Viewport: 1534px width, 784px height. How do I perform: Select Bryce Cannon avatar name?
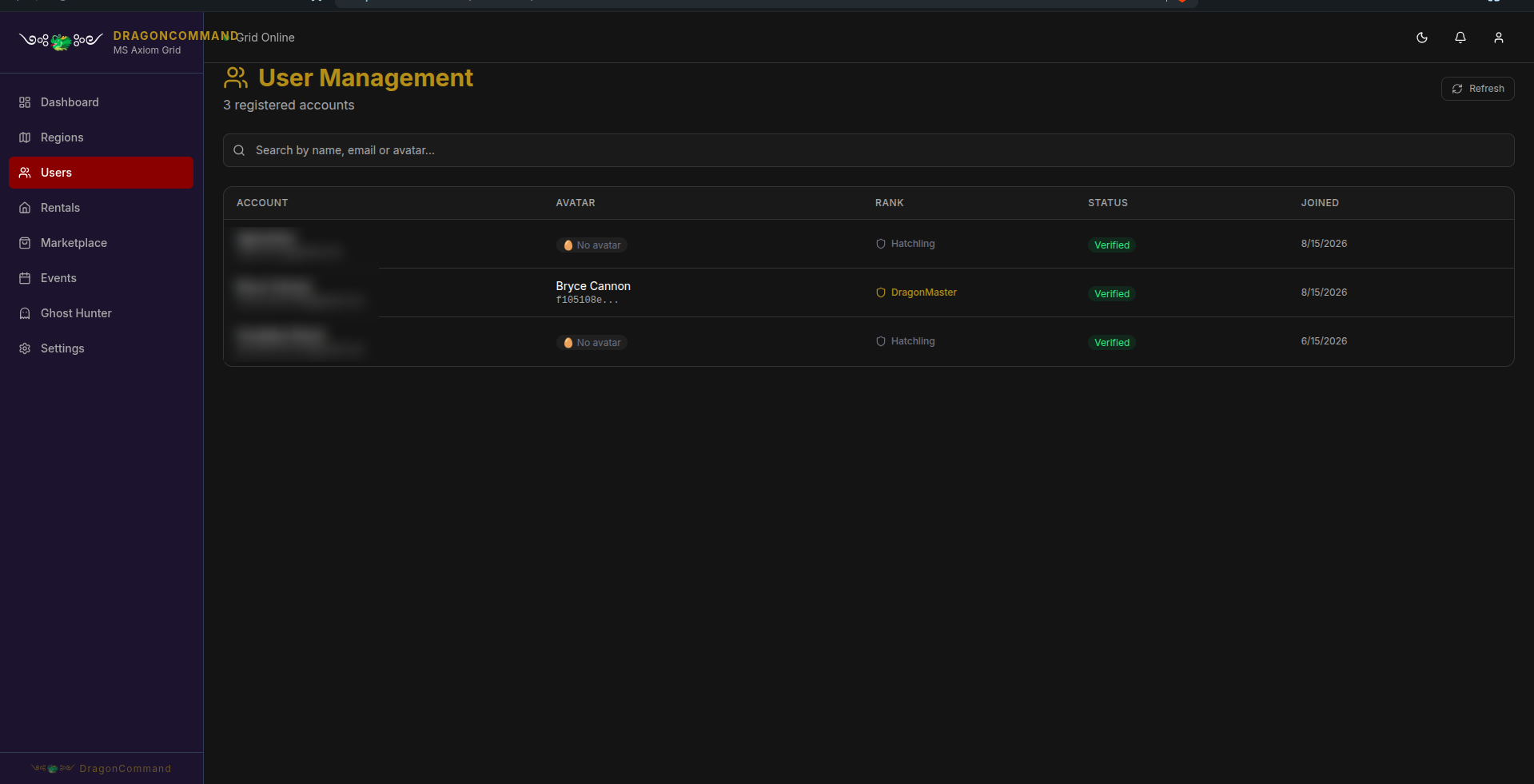593,286
